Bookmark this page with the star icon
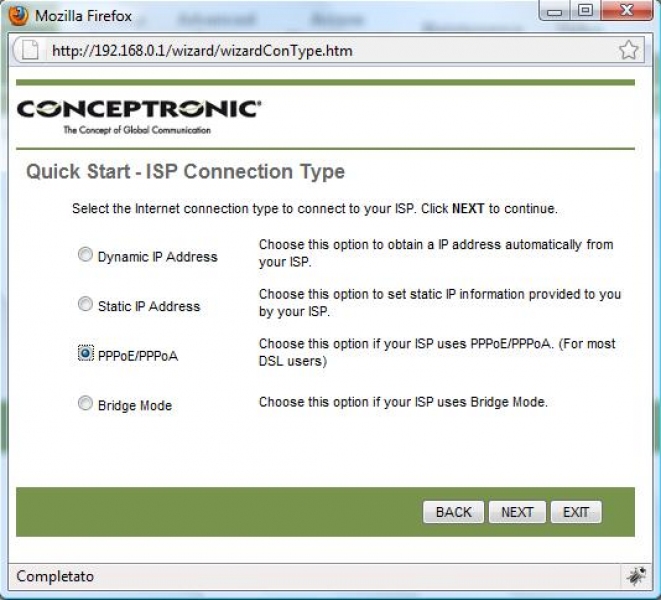 pos(628,50)
